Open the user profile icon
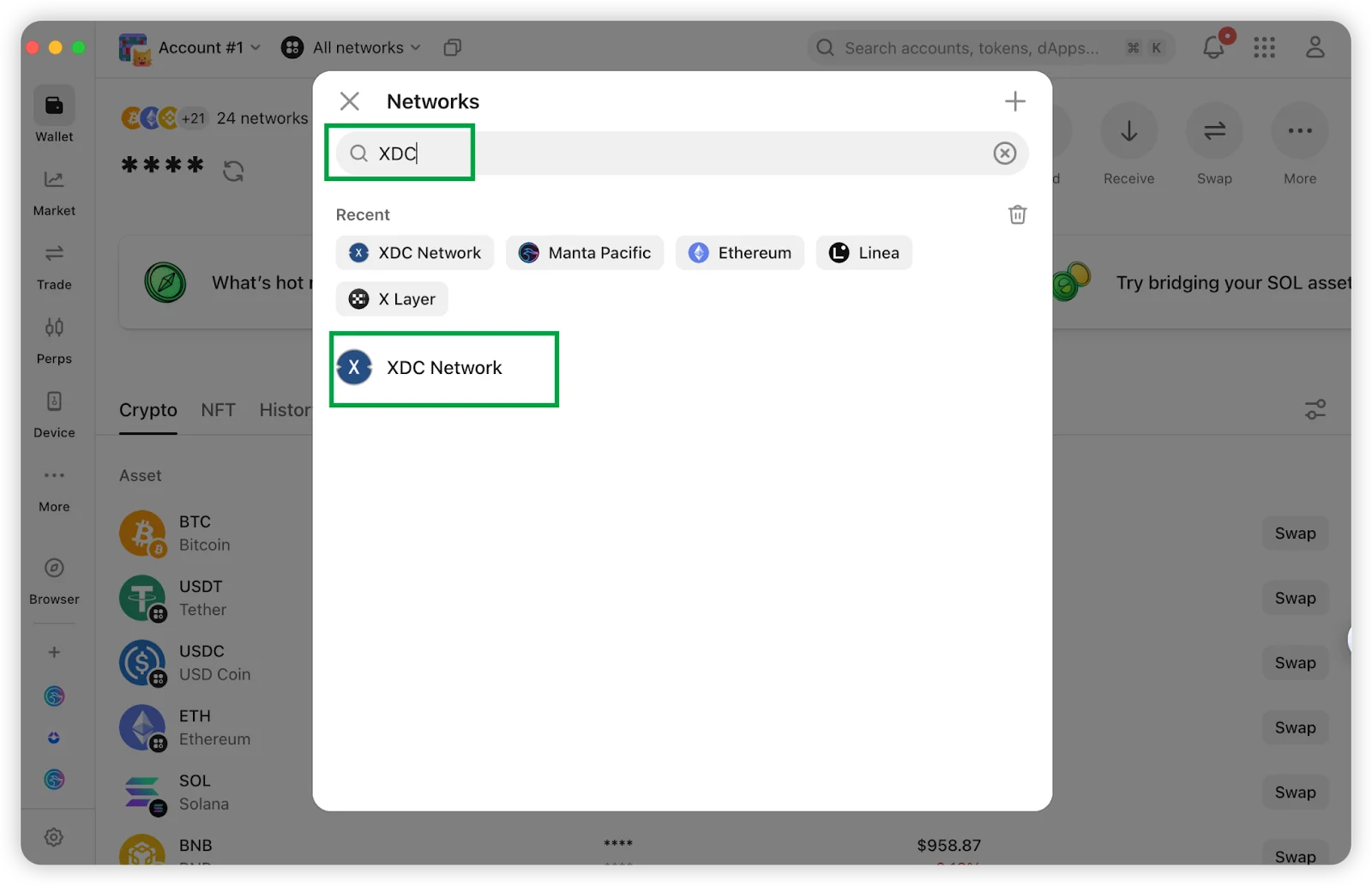Viewport: 1372px width, 886px height. pyautogui.click(x=1315, y=48)
